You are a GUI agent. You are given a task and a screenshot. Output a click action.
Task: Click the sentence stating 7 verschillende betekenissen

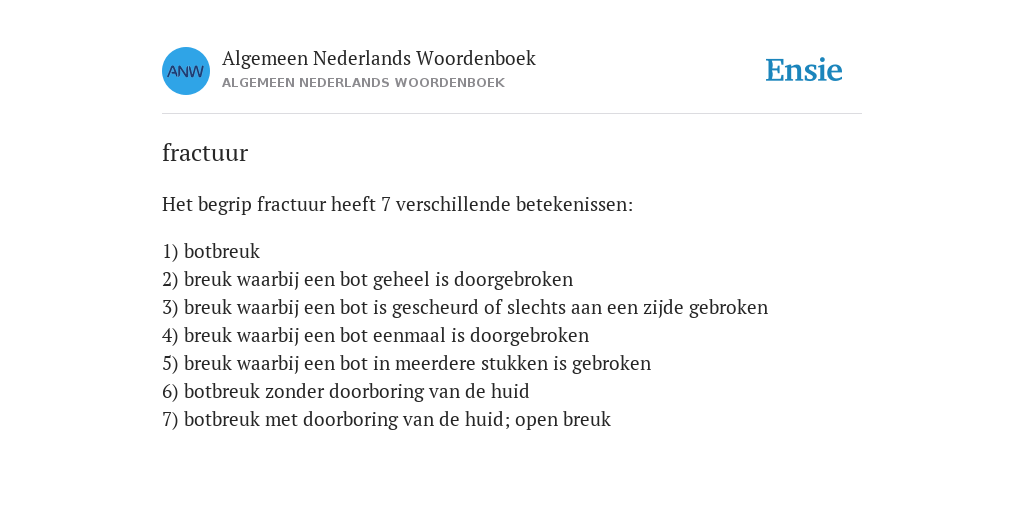(398, 205)
